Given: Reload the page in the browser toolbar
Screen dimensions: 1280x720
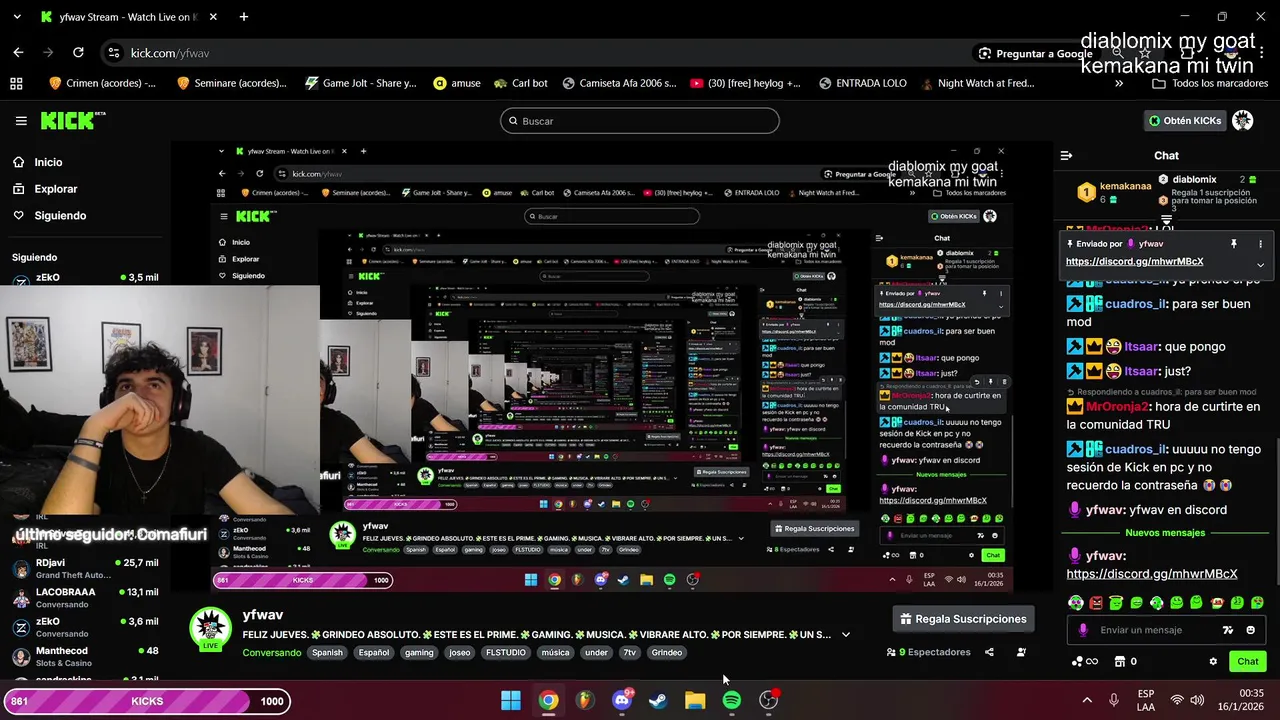Looking at the screenshot, I should (x=78, y=53).
